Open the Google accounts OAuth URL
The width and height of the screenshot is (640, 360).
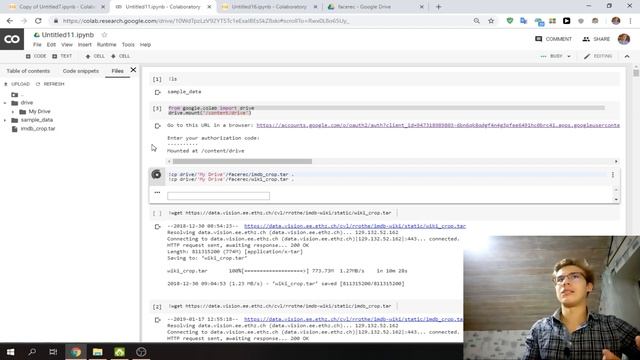(438, 125)
